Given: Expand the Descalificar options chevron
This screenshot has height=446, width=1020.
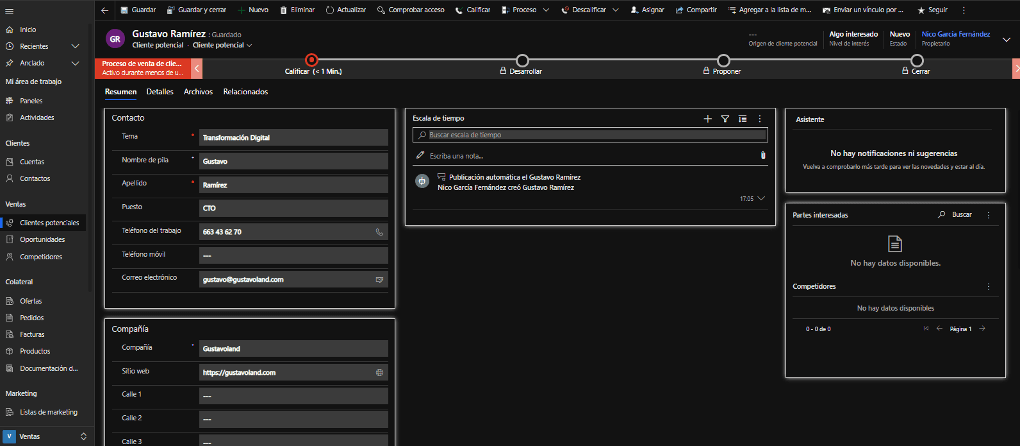Looking at the screenshot, I should [615, 10].
